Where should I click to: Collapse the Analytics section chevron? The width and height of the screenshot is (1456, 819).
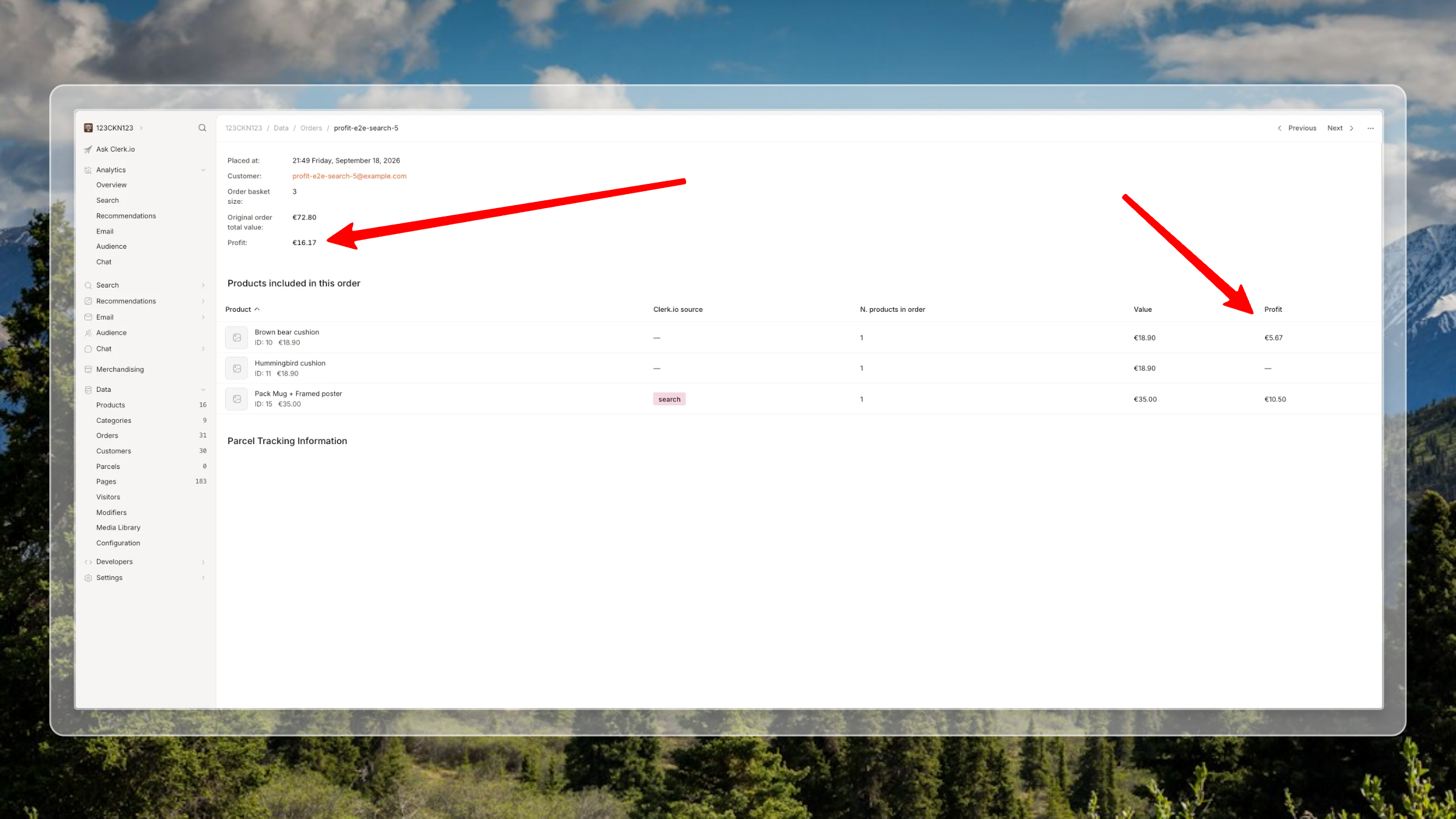(x=203, y=170)
